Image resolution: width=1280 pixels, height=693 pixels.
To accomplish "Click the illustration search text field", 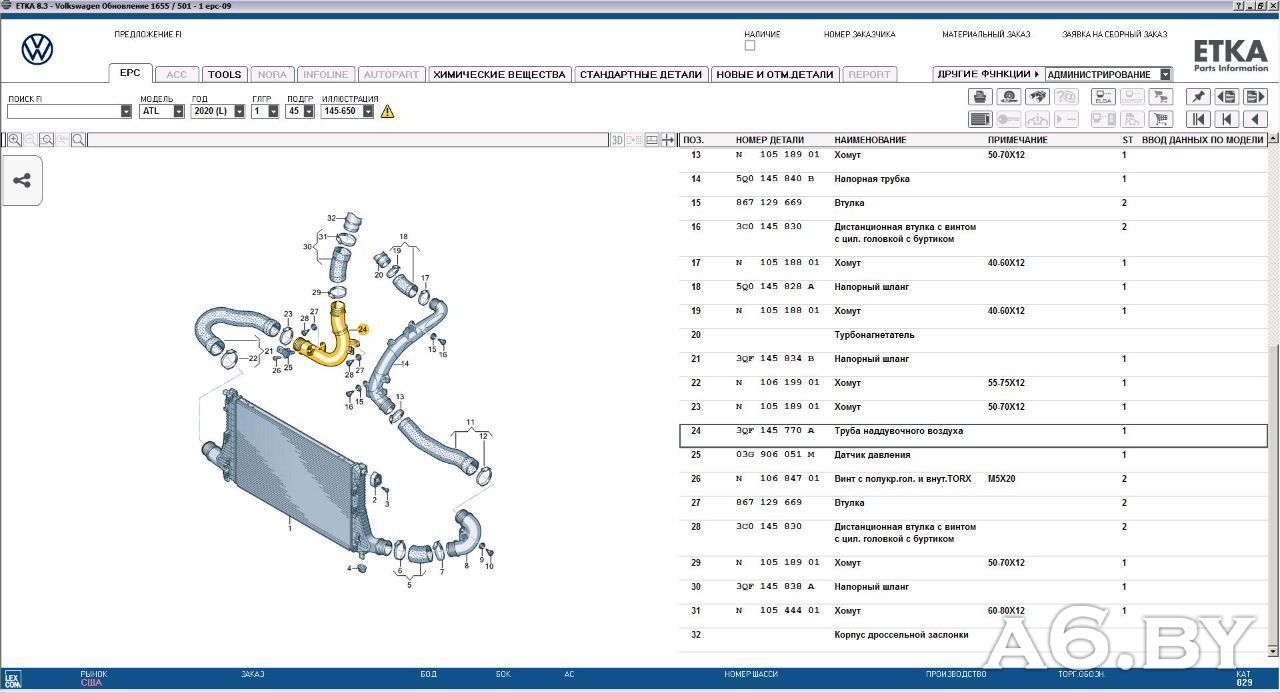I will click(348, 140).
